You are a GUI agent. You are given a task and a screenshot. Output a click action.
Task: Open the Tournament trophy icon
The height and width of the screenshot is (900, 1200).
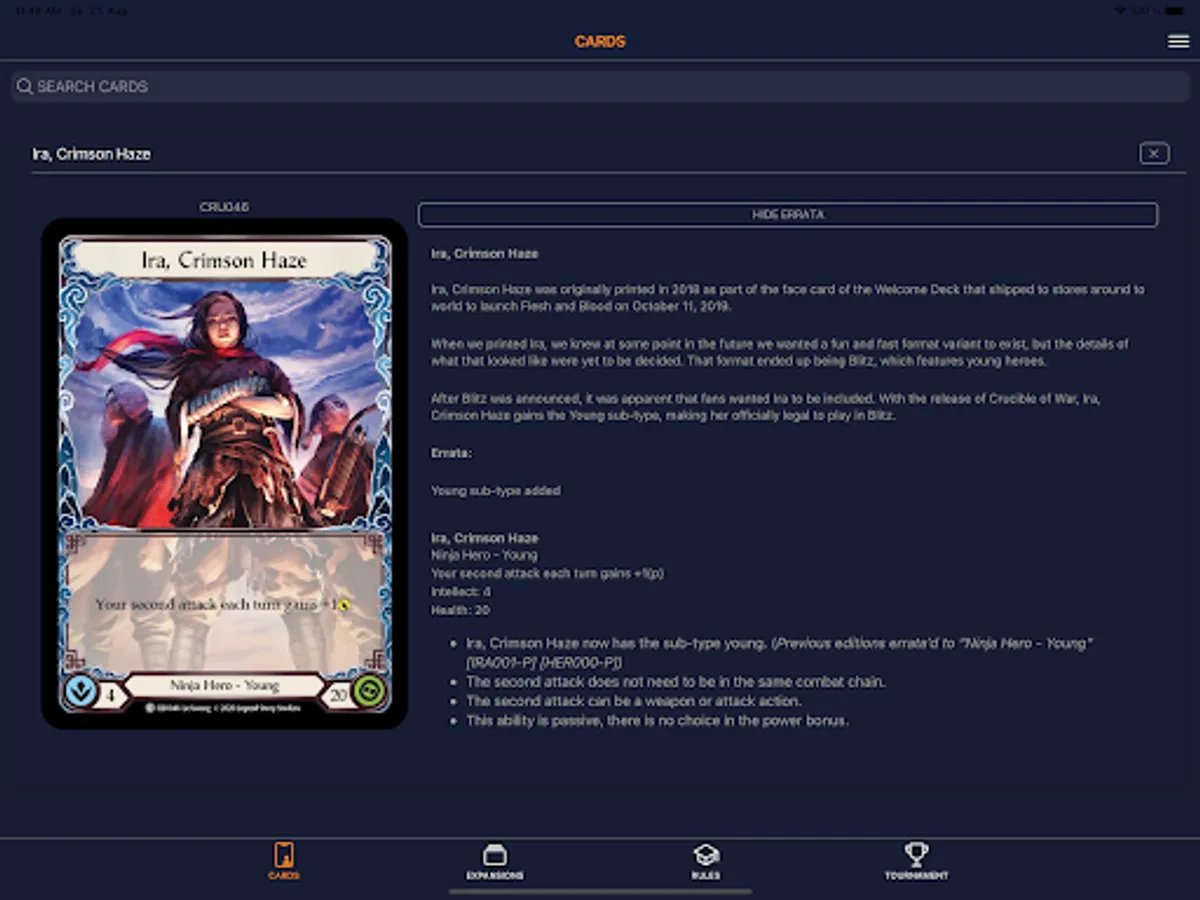click(x=916, y=855)
